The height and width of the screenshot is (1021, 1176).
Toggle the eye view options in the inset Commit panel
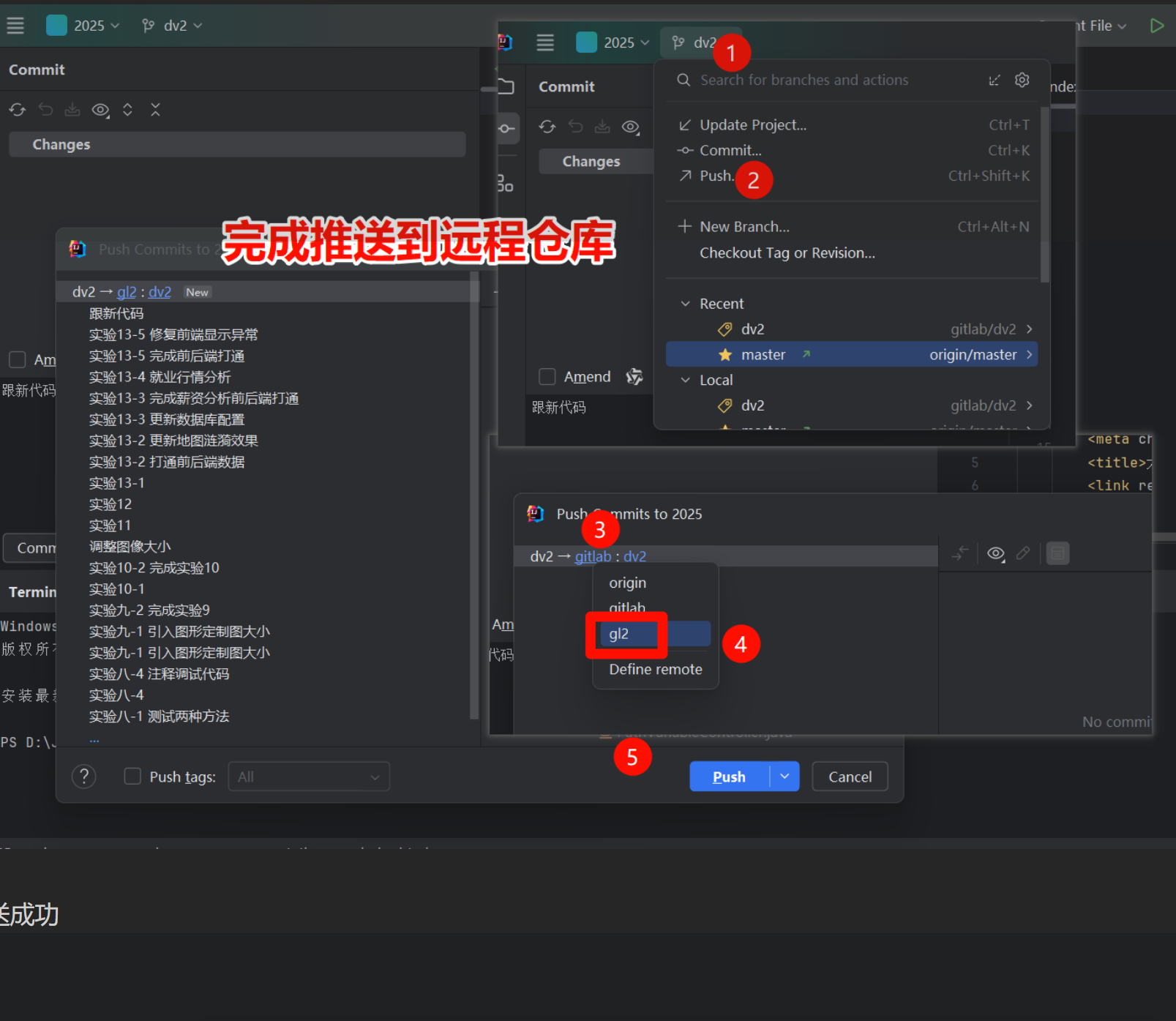[x=631, y=127]
